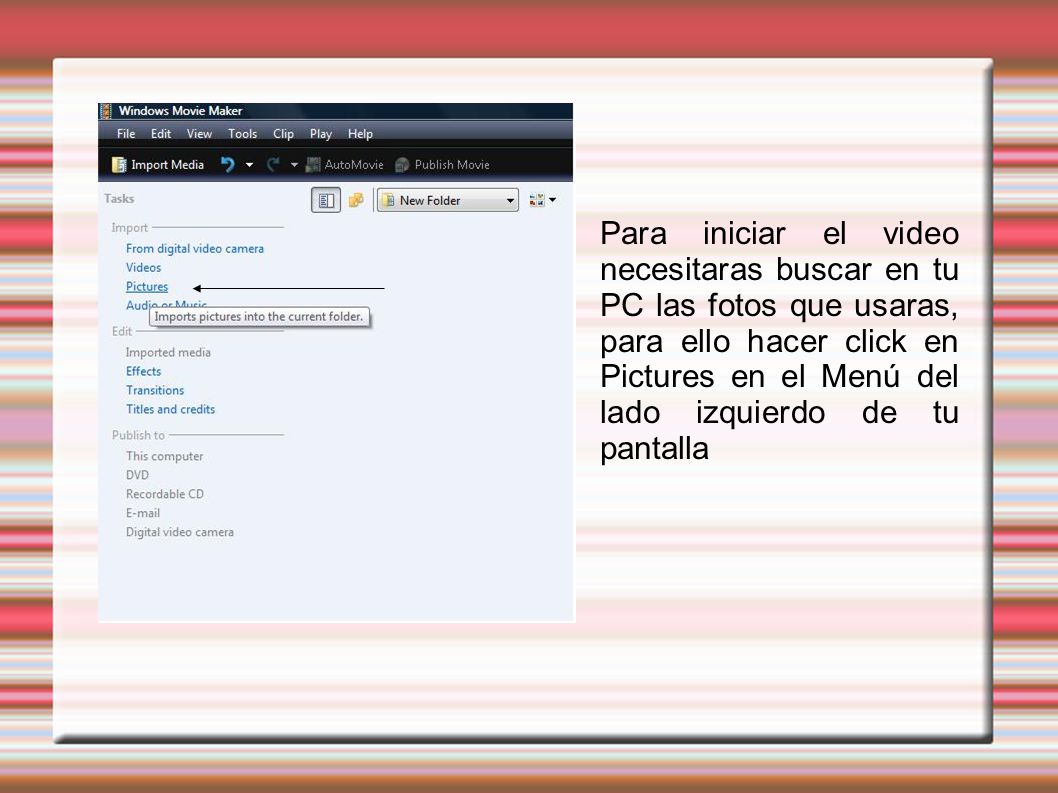This screenshot has width=1058, height=793.
Task: Click the Redo arrow icon
Action: coord(273,164)
